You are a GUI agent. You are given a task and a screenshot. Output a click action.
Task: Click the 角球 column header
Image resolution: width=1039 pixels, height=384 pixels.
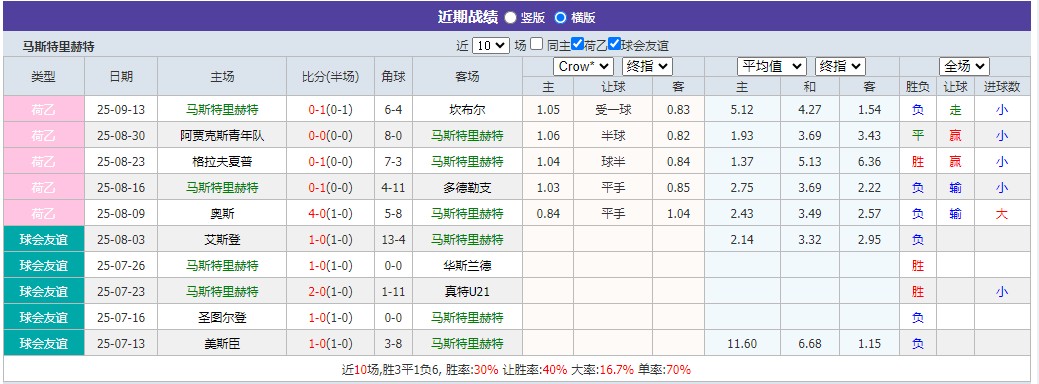click(x=394, y=77)
